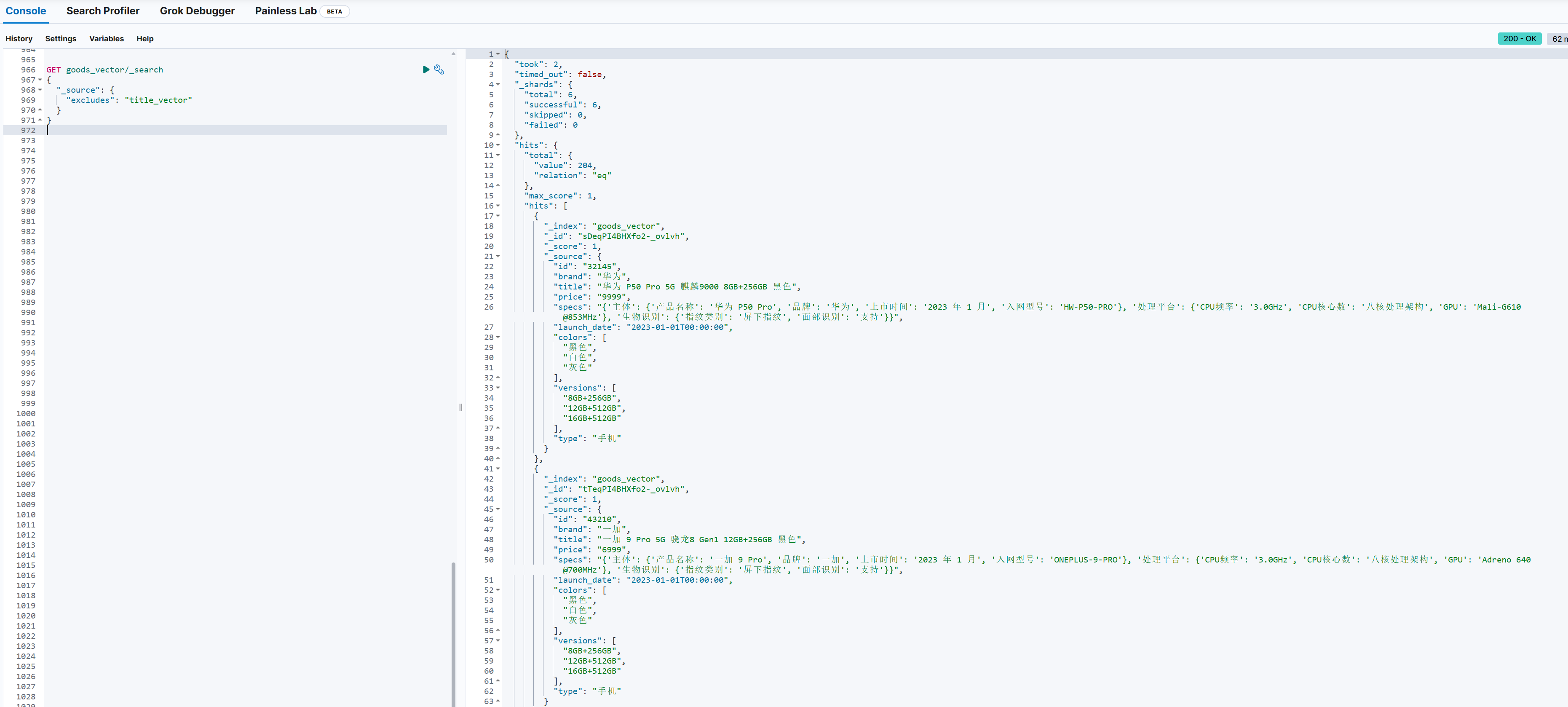Click the "16GB+512GB" version at line 36
The width and height of the screenshot is (1568, 707).
591,418
